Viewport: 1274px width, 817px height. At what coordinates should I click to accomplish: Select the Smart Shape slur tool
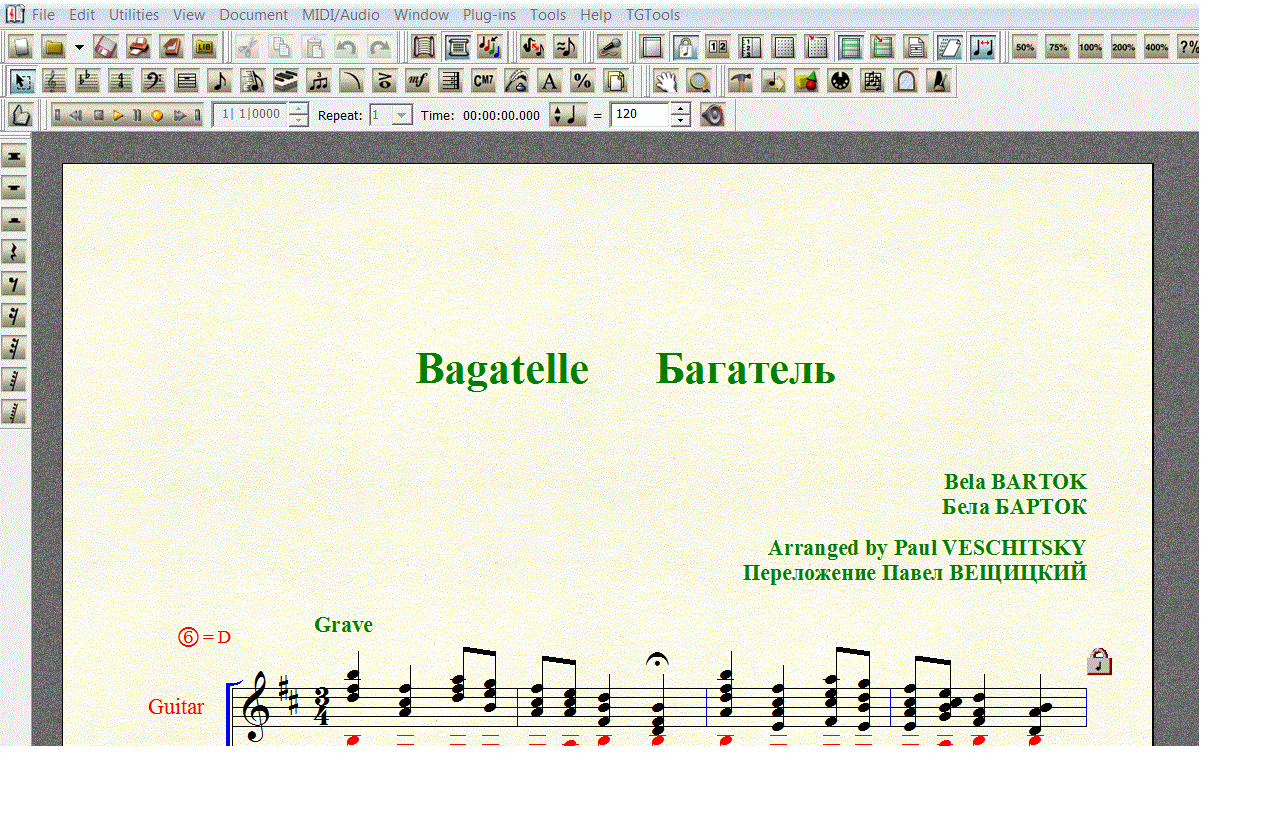pos(351,81)
